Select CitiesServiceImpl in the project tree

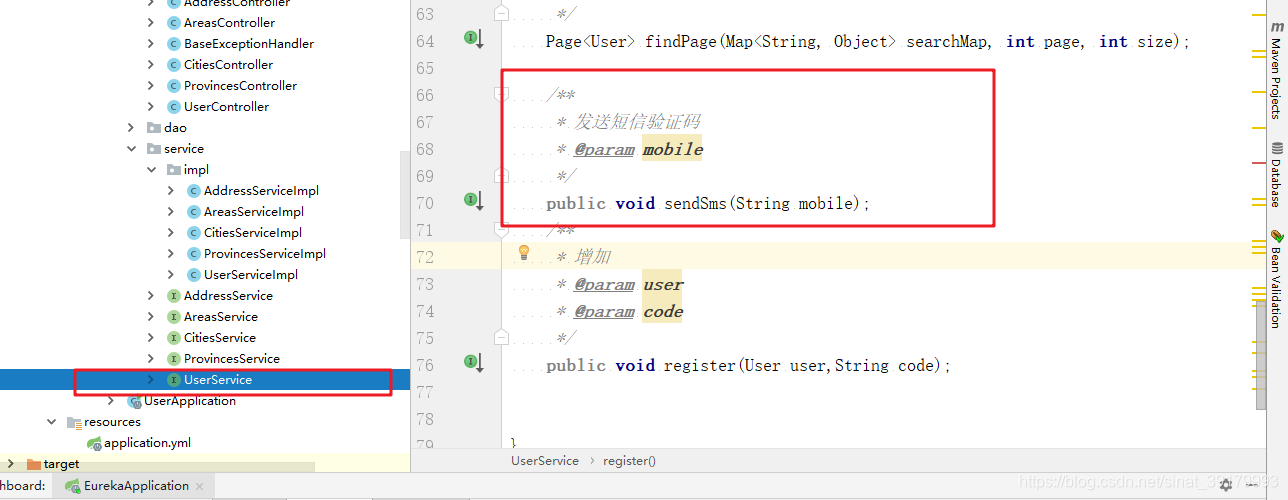pos(253,232)
